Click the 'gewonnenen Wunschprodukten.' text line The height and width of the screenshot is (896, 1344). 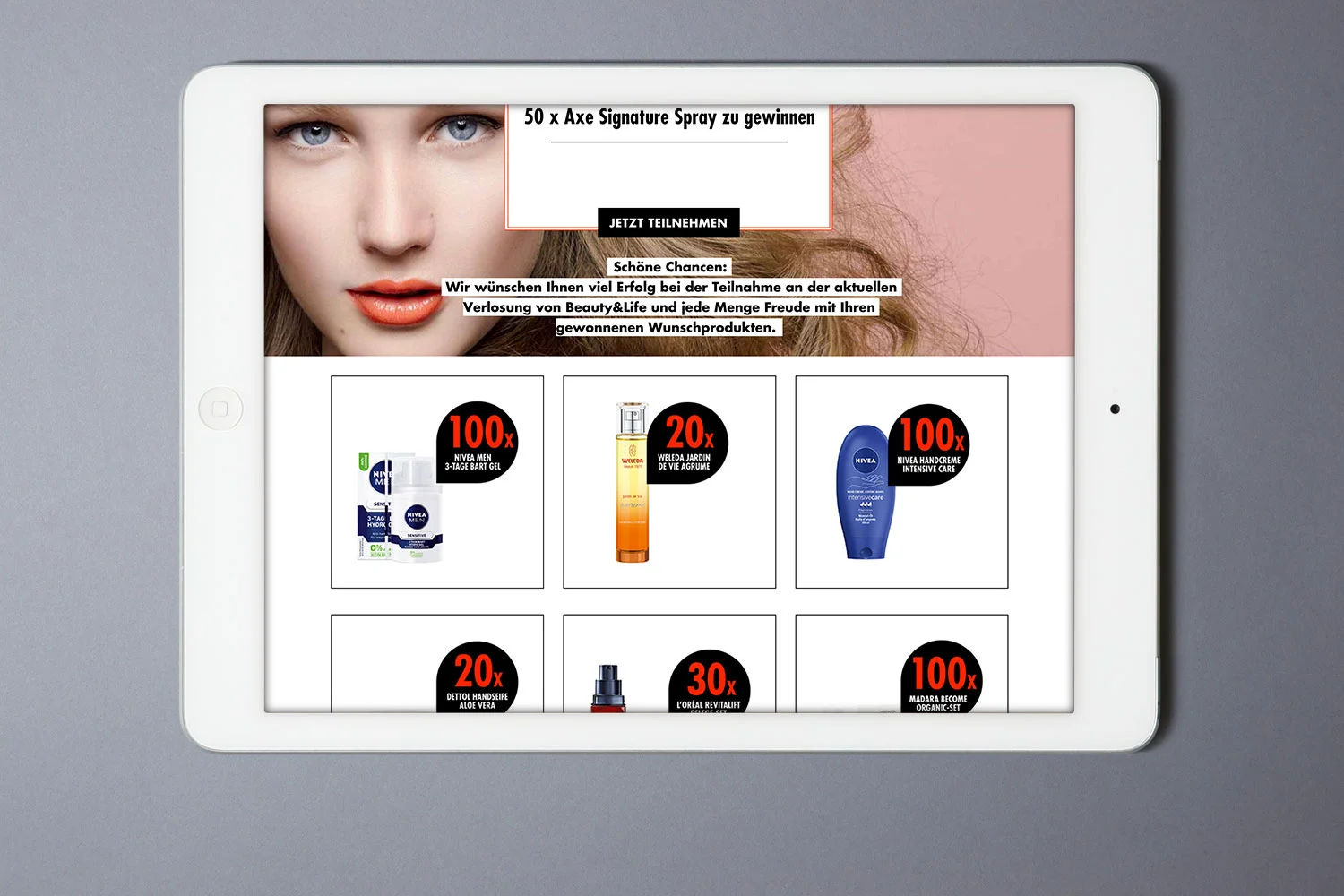pyautogui.click(x=667, y=328)
